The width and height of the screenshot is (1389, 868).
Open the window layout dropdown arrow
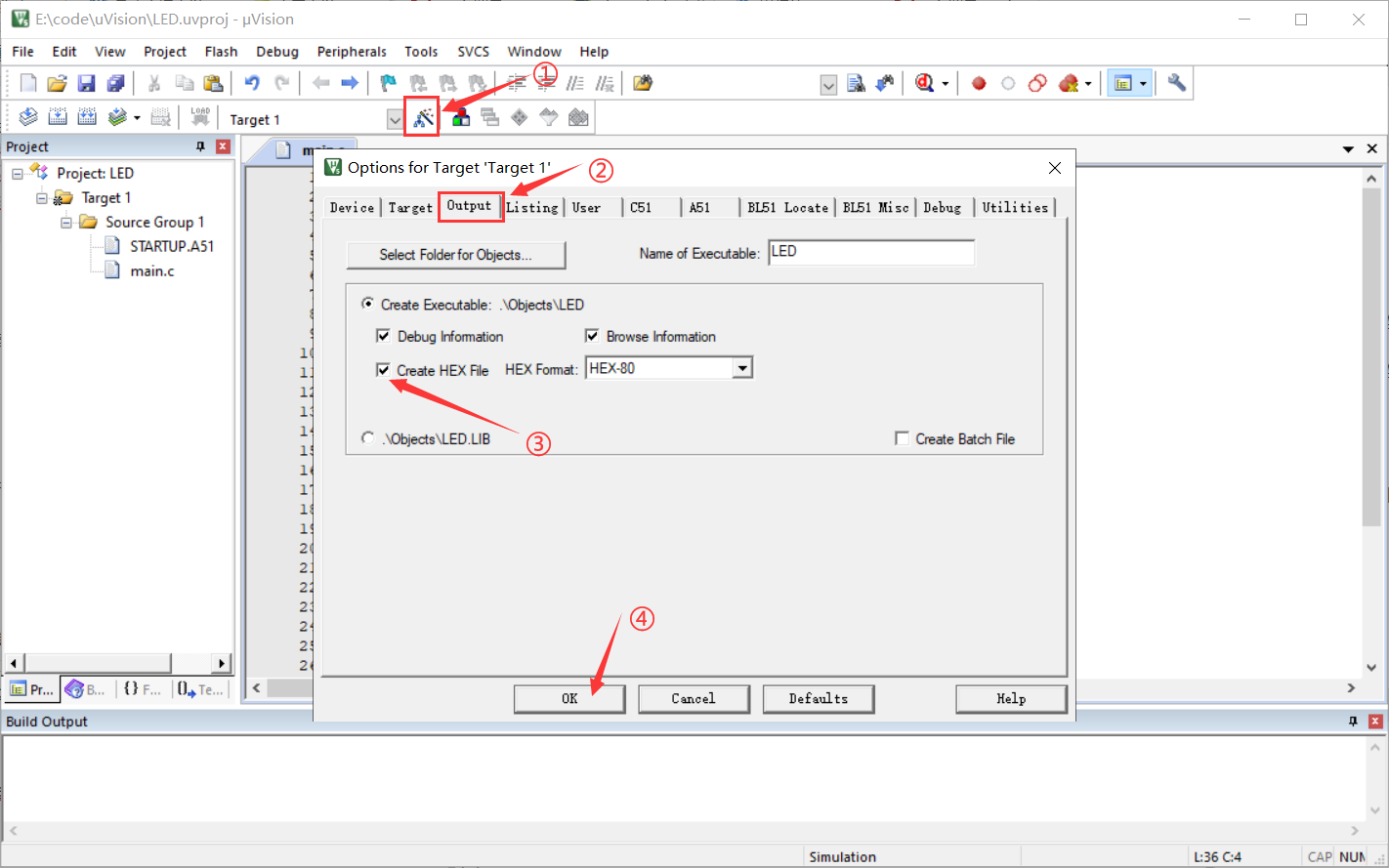[x=1143, y=84]
